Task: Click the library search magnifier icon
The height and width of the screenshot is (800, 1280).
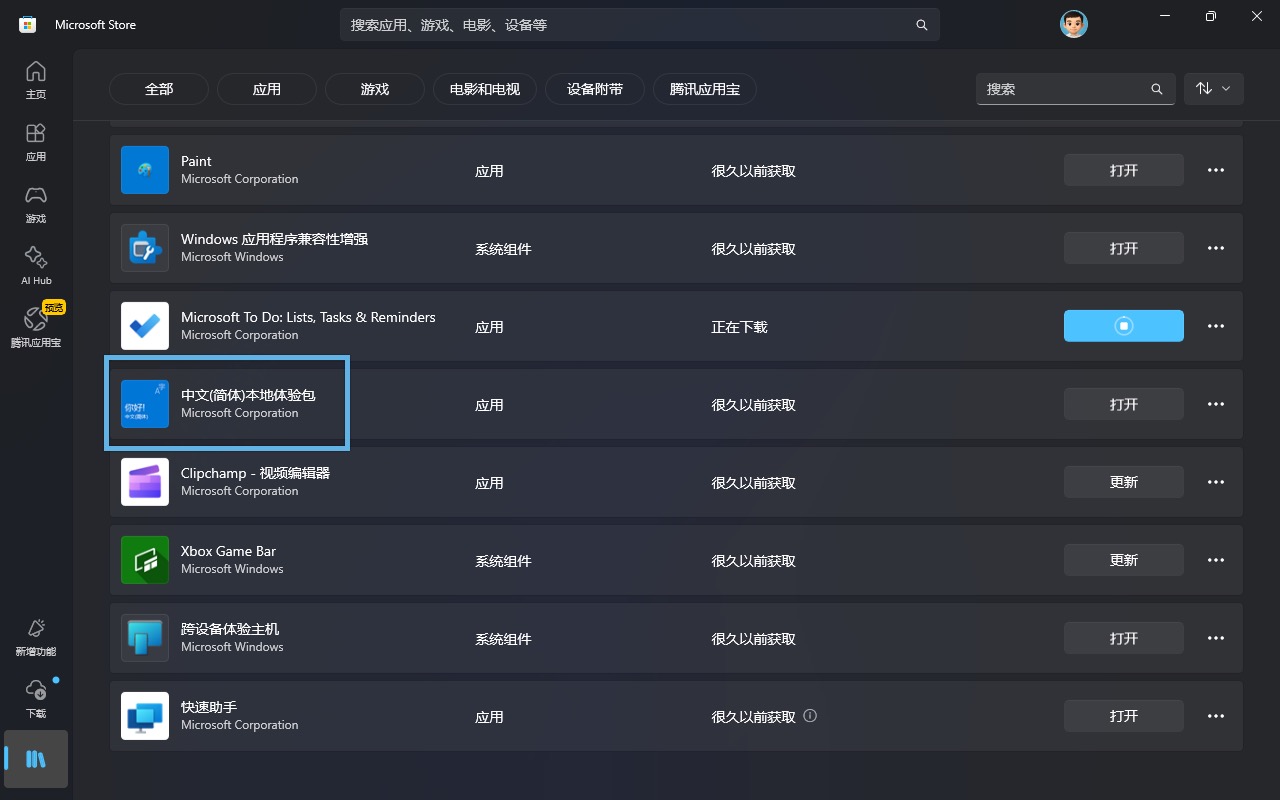Action: [x=1157, y=89]
